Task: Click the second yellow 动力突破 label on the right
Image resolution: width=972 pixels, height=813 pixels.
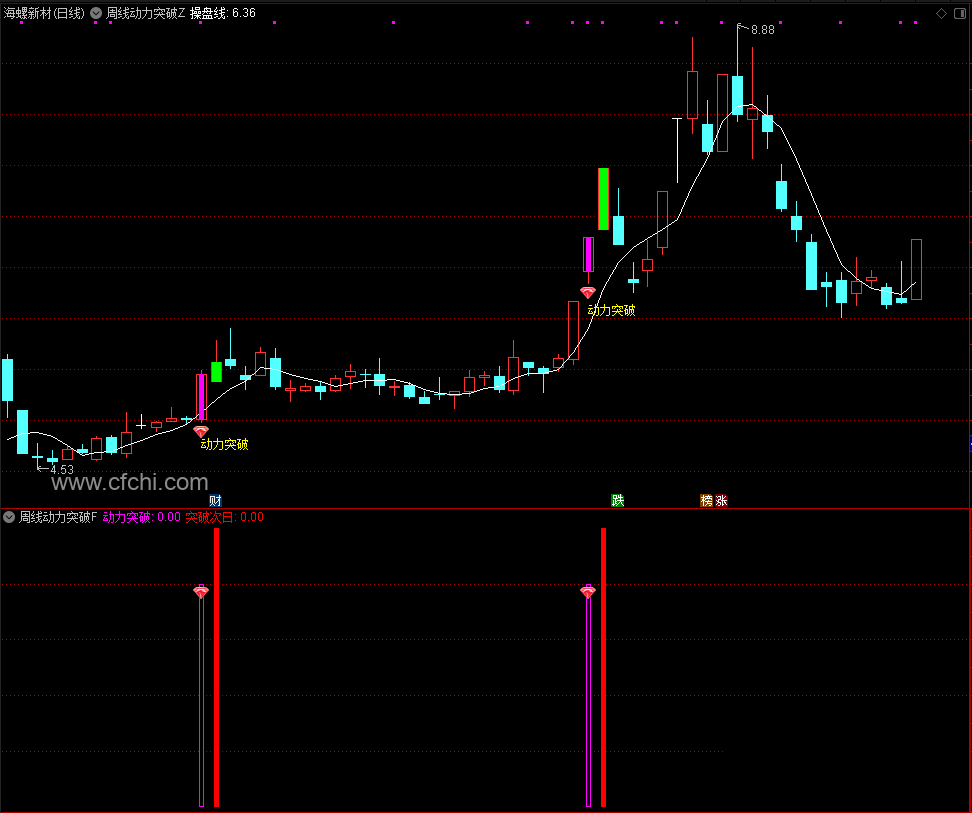Action: 611,310
